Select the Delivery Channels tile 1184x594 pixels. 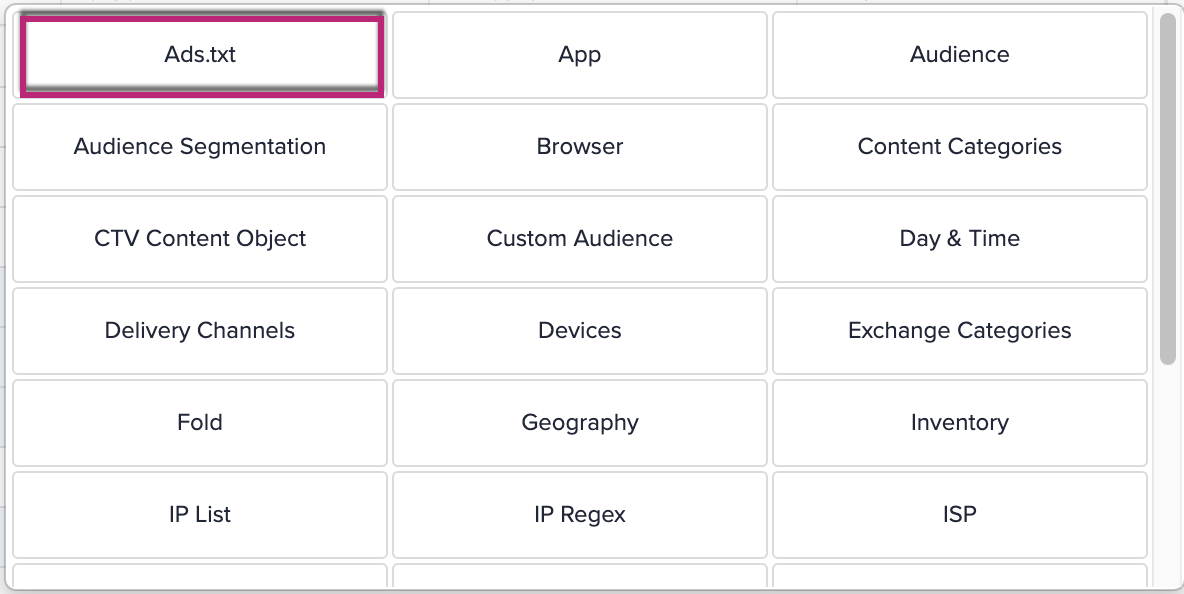[200, 331]
